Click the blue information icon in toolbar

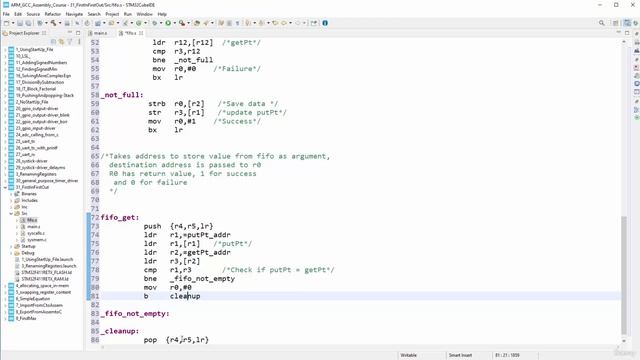tap(325, 23)
